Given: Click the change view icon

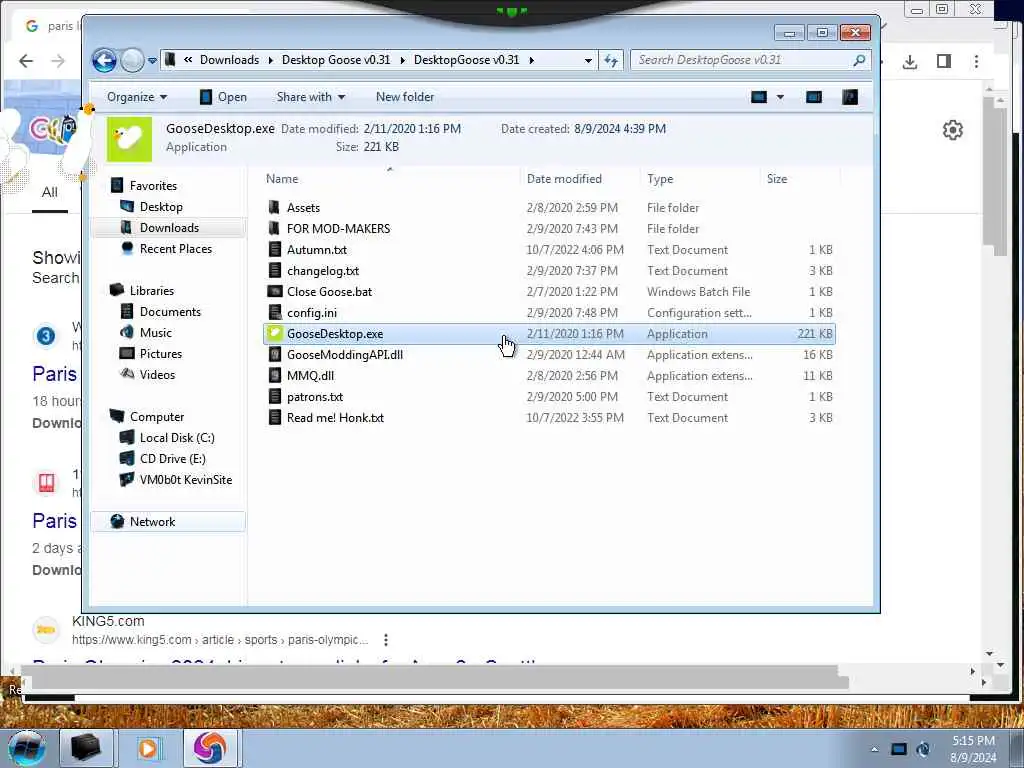Looking at the screenshot, I should point(758,97).
